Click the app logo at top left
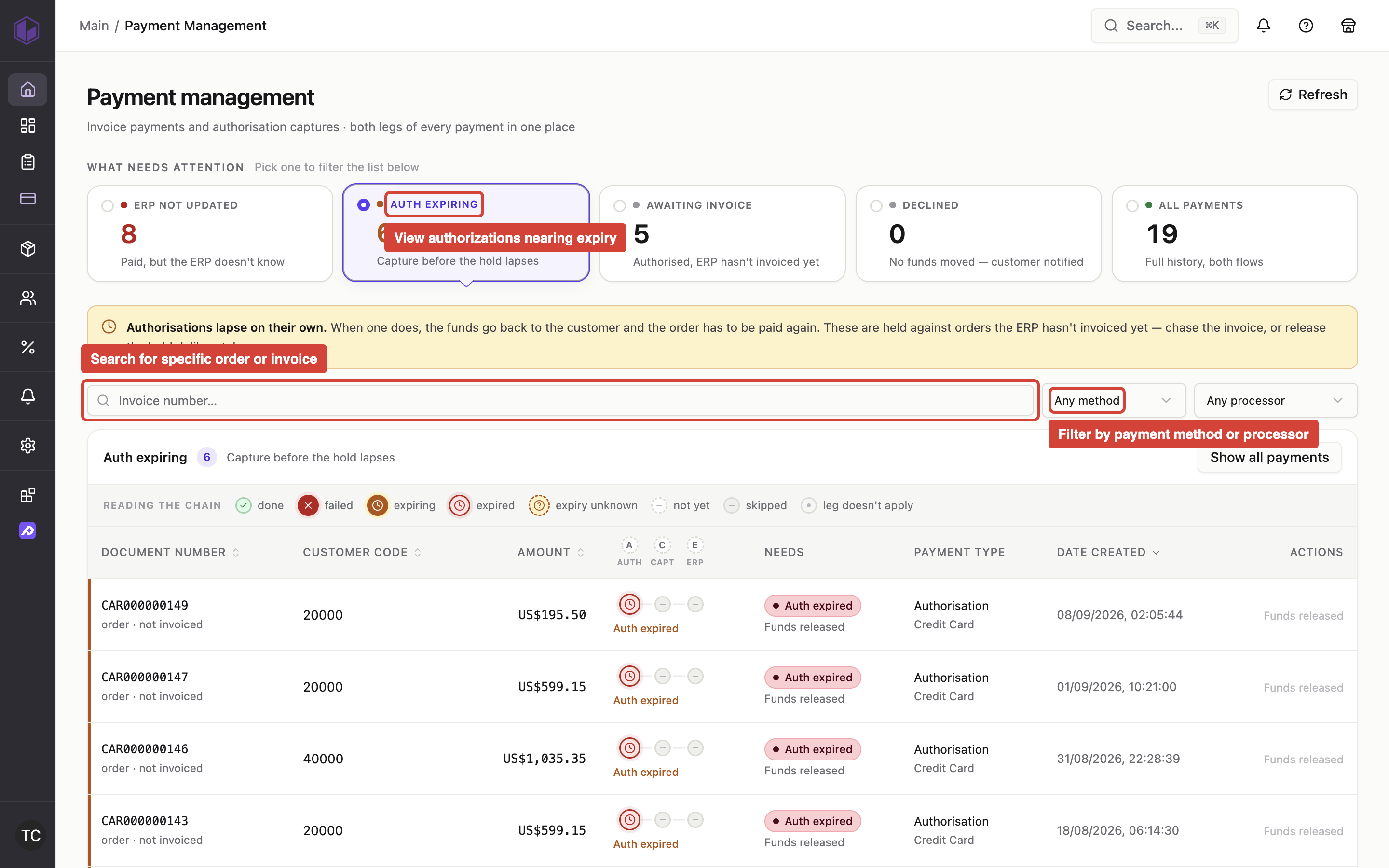This screenshot has height=868, width=1389. (x=27, y=30)
